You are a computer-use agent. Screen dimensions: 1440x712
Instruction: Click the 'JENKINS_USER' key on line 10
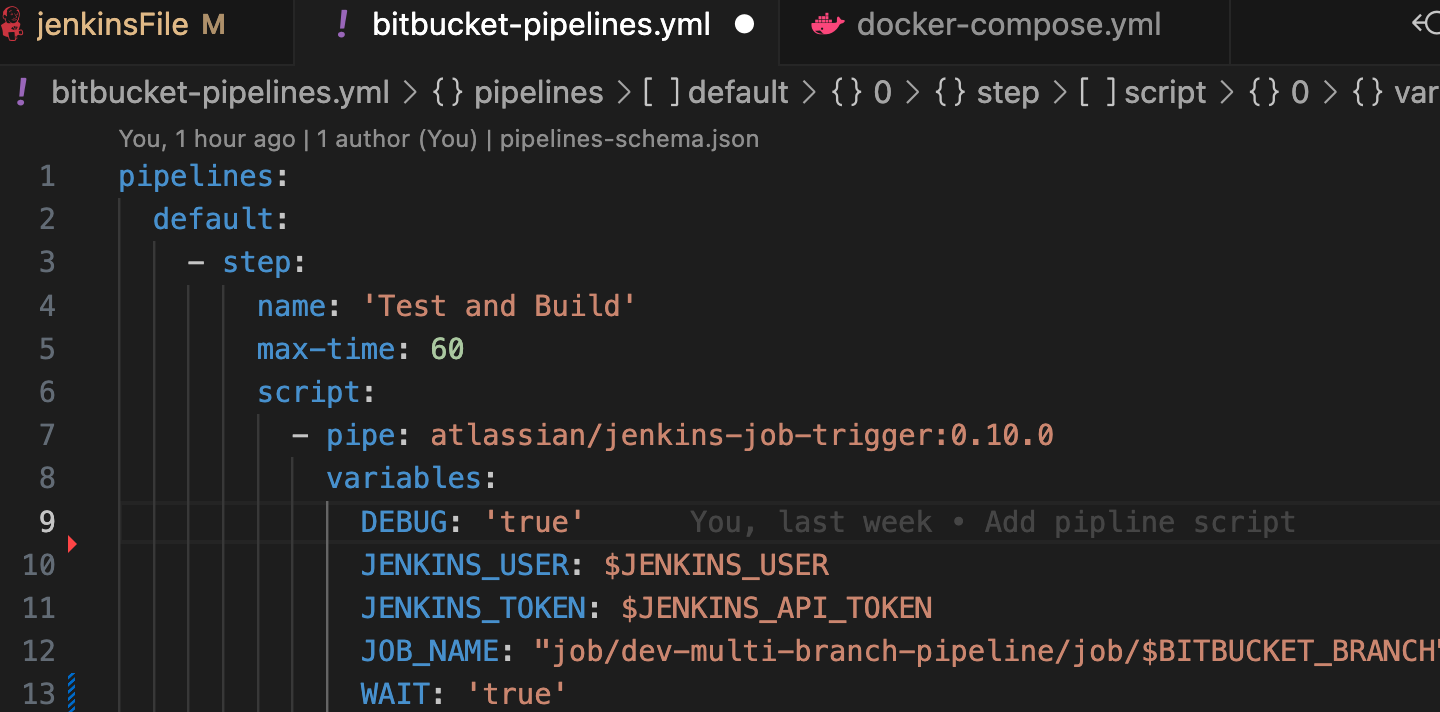465,565
